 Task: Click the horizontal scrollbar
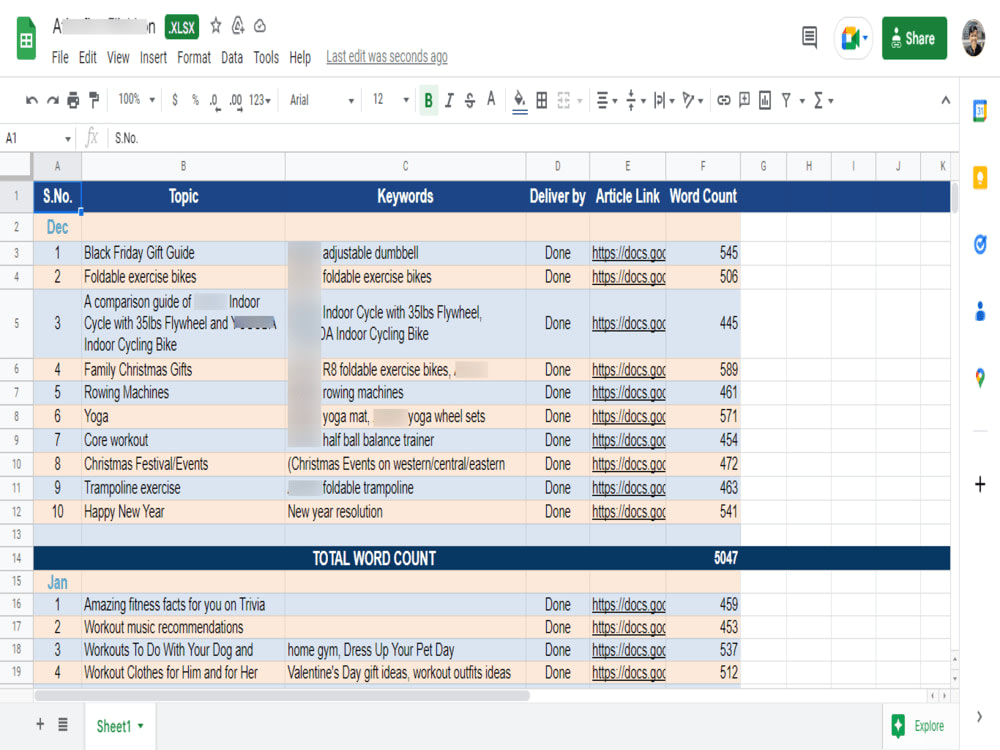pos(282,695)
